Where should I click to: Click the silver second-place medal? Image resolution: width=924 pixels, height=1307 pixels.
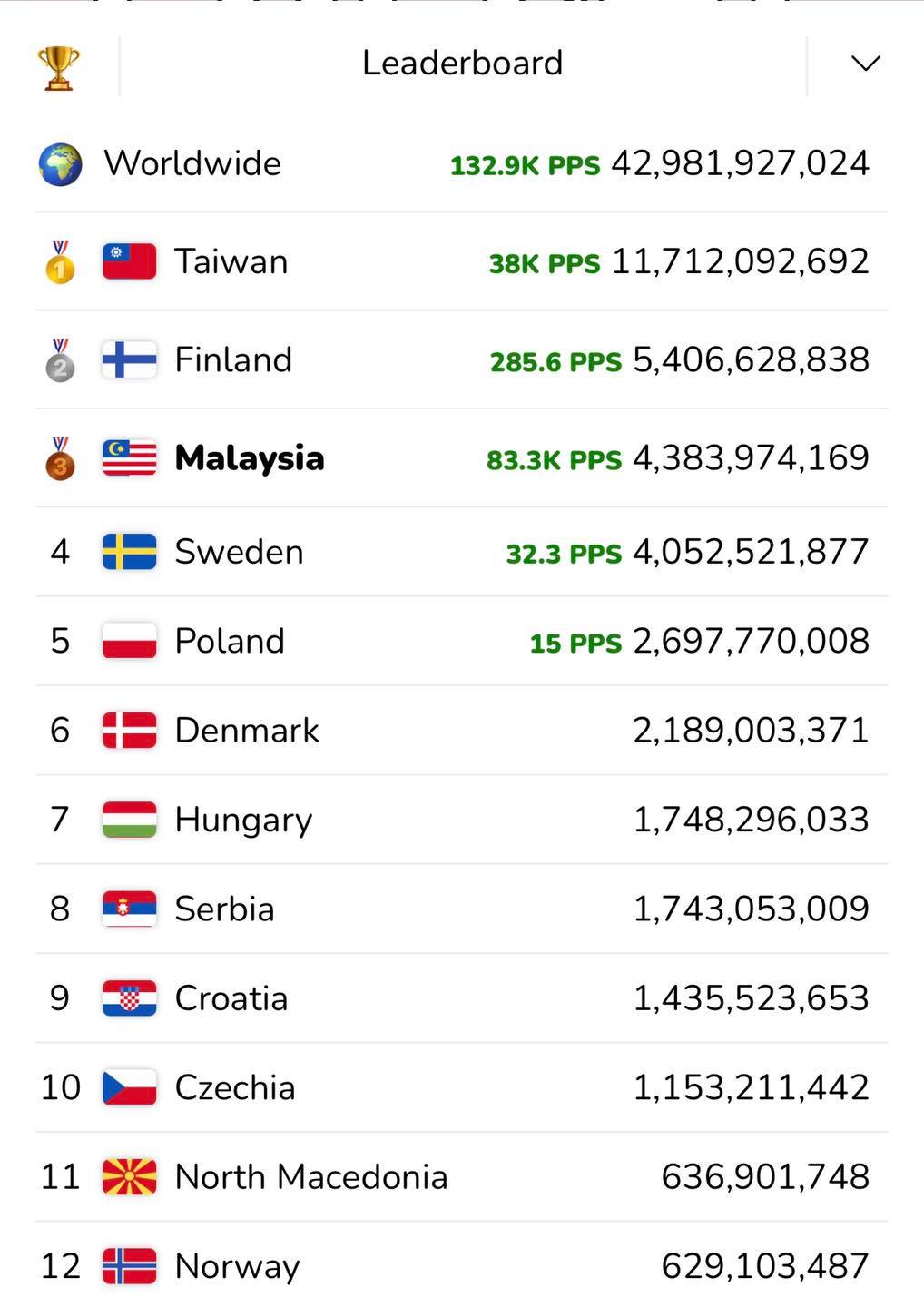[x=61, y=359]
